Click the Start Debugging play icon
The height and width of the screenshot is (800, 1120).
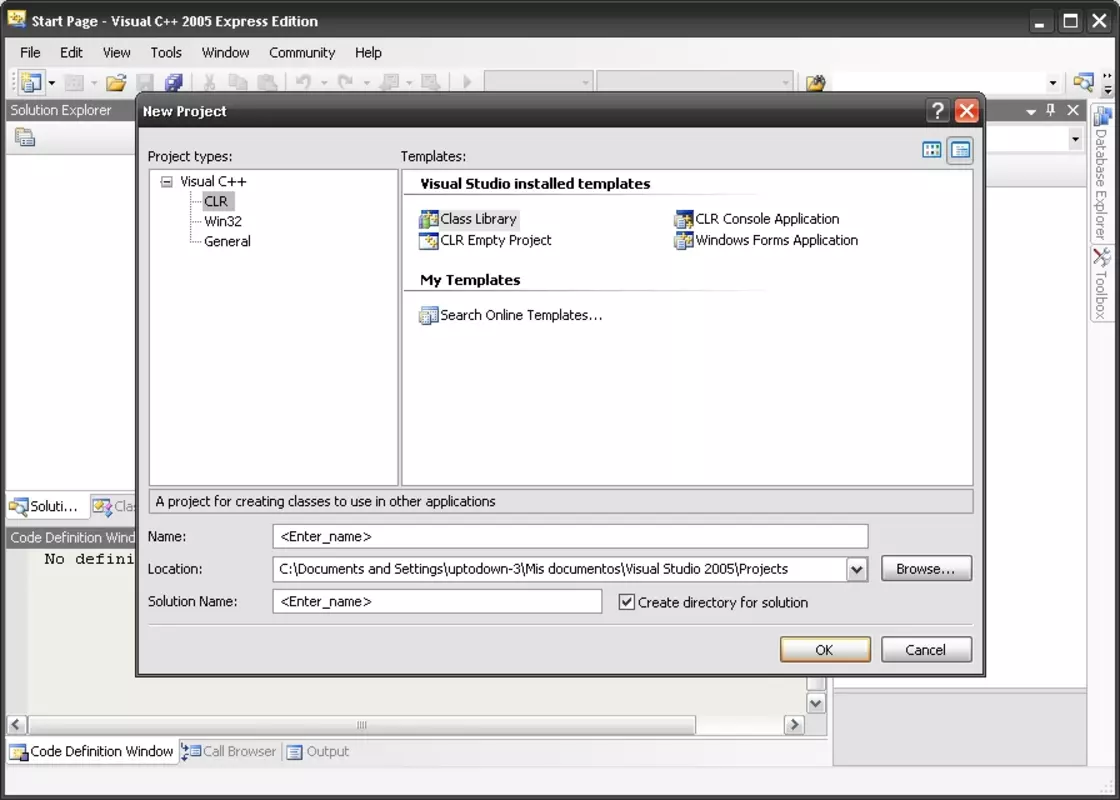pos(467,83)
